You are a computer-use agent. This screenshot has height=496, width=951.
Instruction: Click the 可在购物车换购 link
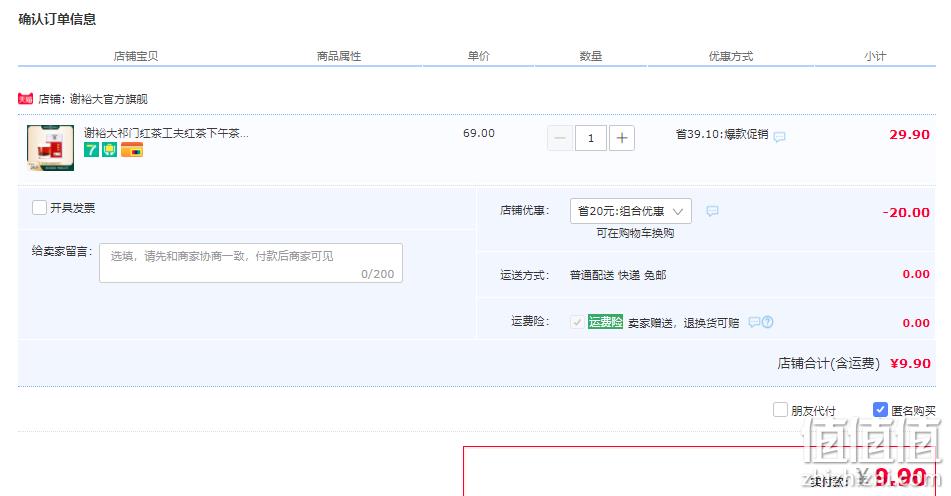[x=635, y=233]
